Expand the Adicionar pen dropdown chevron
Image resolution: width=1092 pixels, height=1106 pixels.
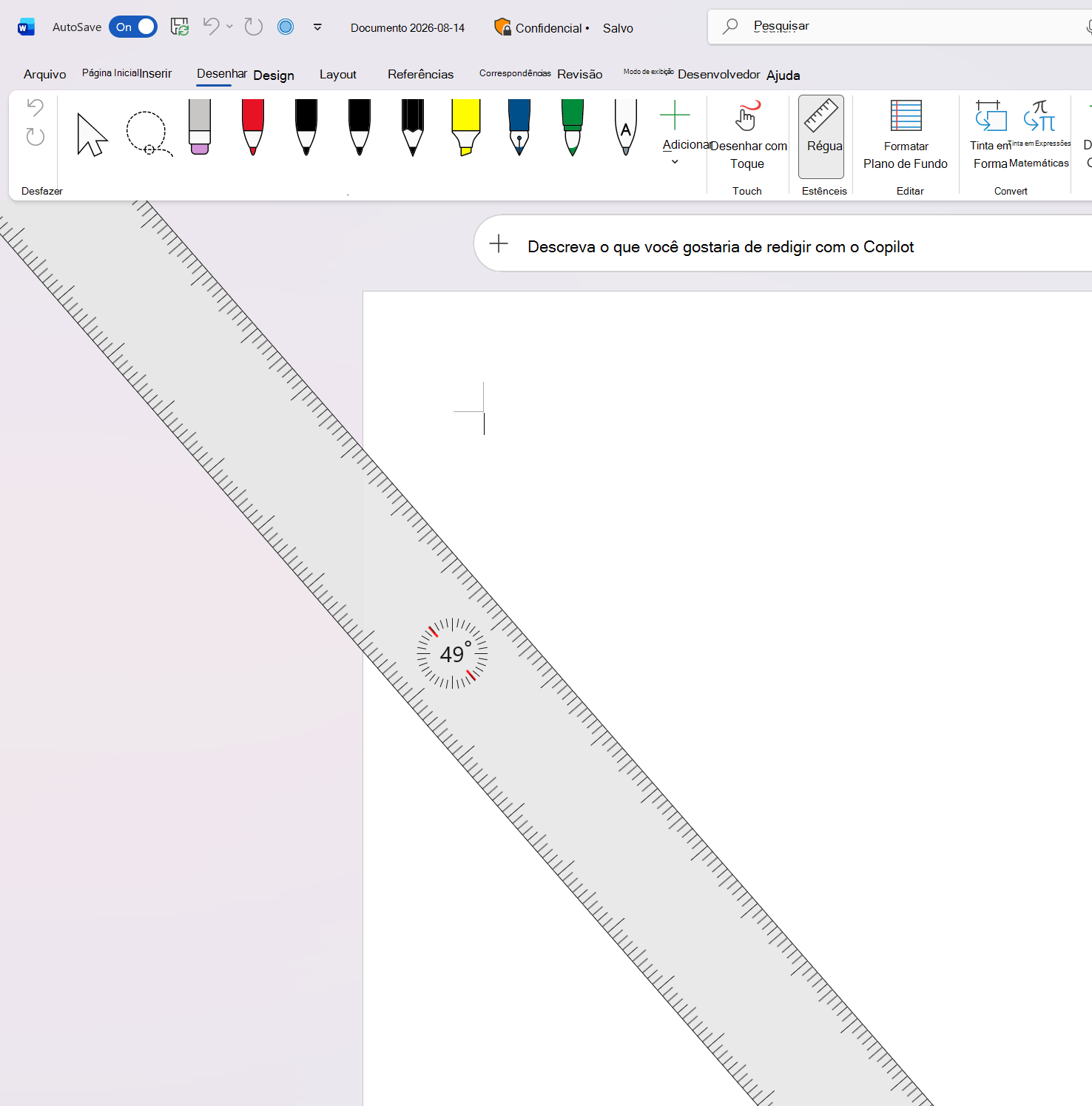pyautogui.click(x=675, y=162)
